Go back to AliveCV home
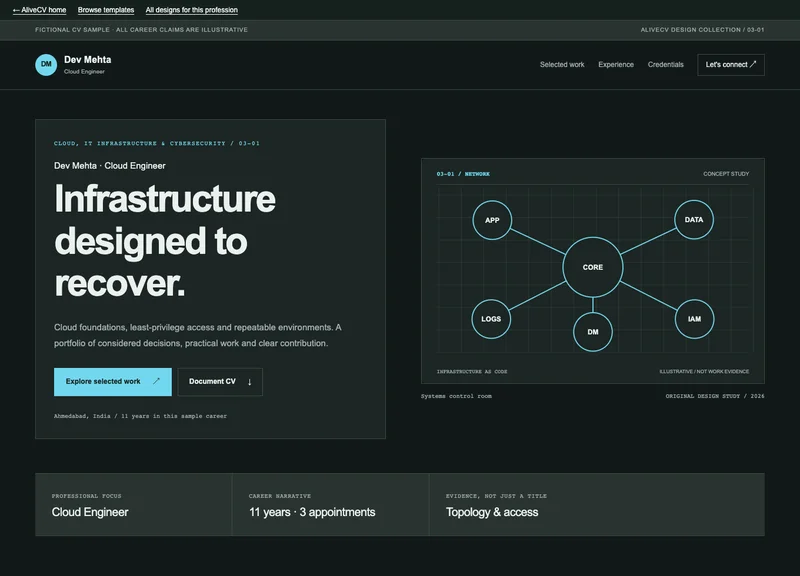 (39, 10)
